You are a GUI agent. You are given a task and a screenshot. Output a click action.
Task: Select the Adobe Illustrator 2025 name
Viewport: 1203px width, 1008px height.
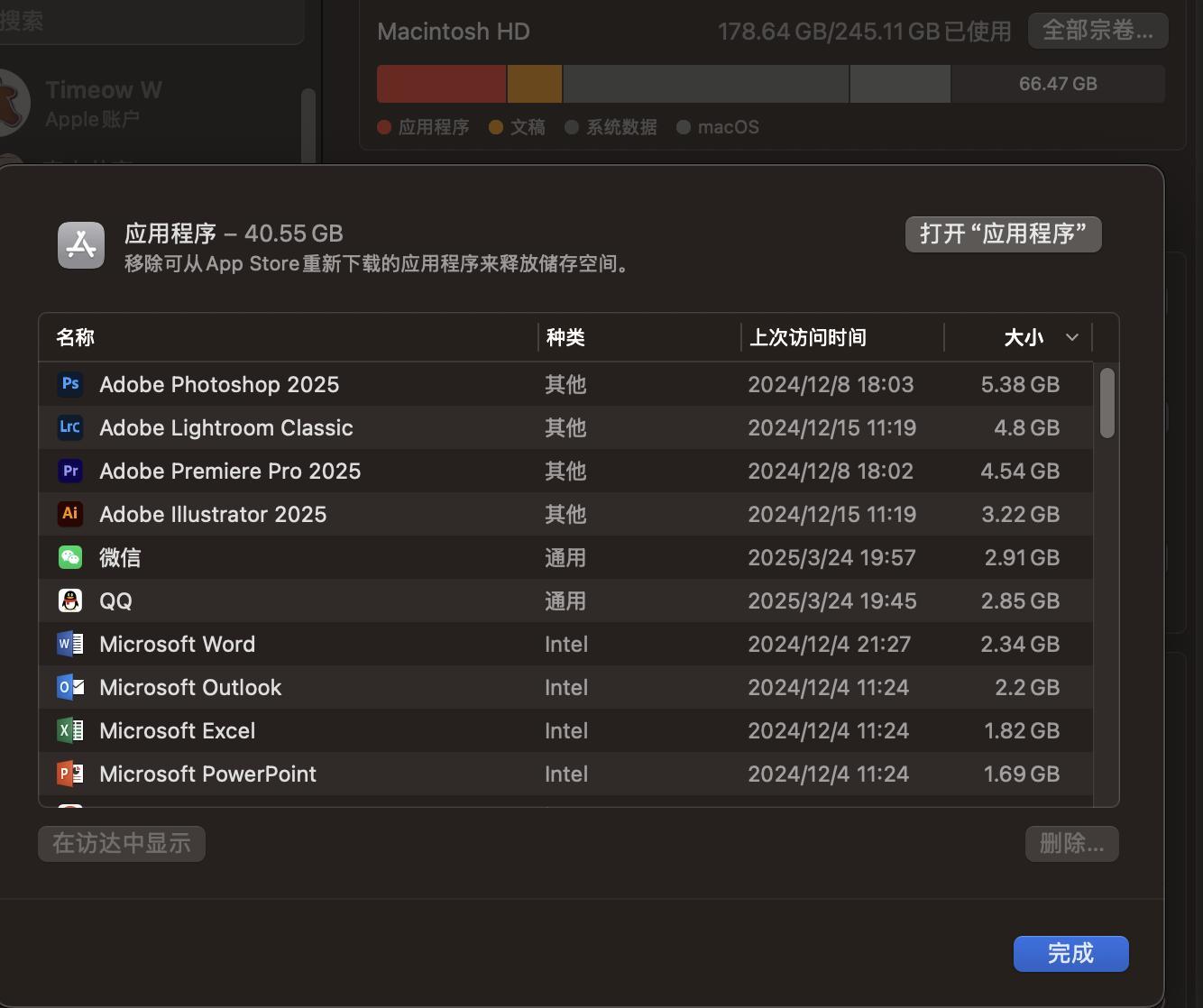pyautogui.click(x=213, y=514)
